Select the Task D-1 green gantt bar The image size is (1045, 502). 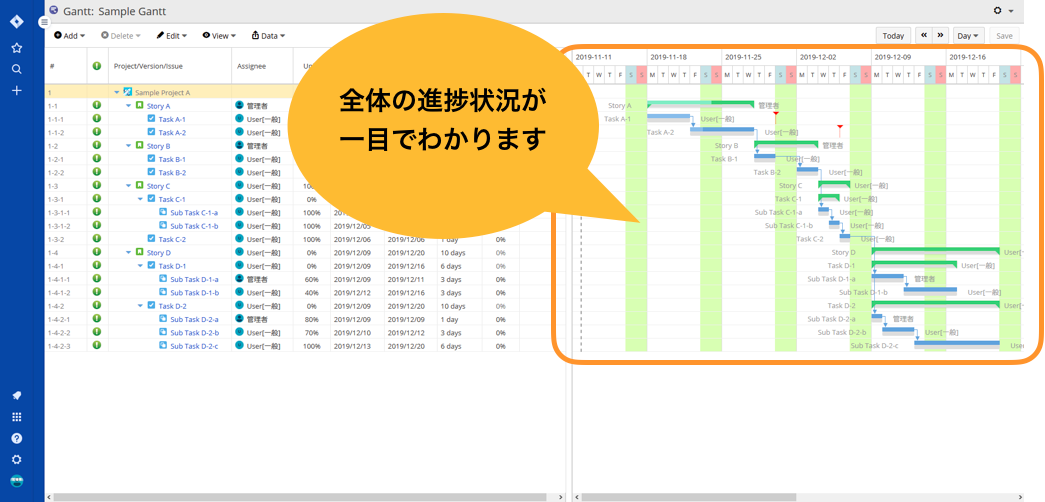point(914,265)
